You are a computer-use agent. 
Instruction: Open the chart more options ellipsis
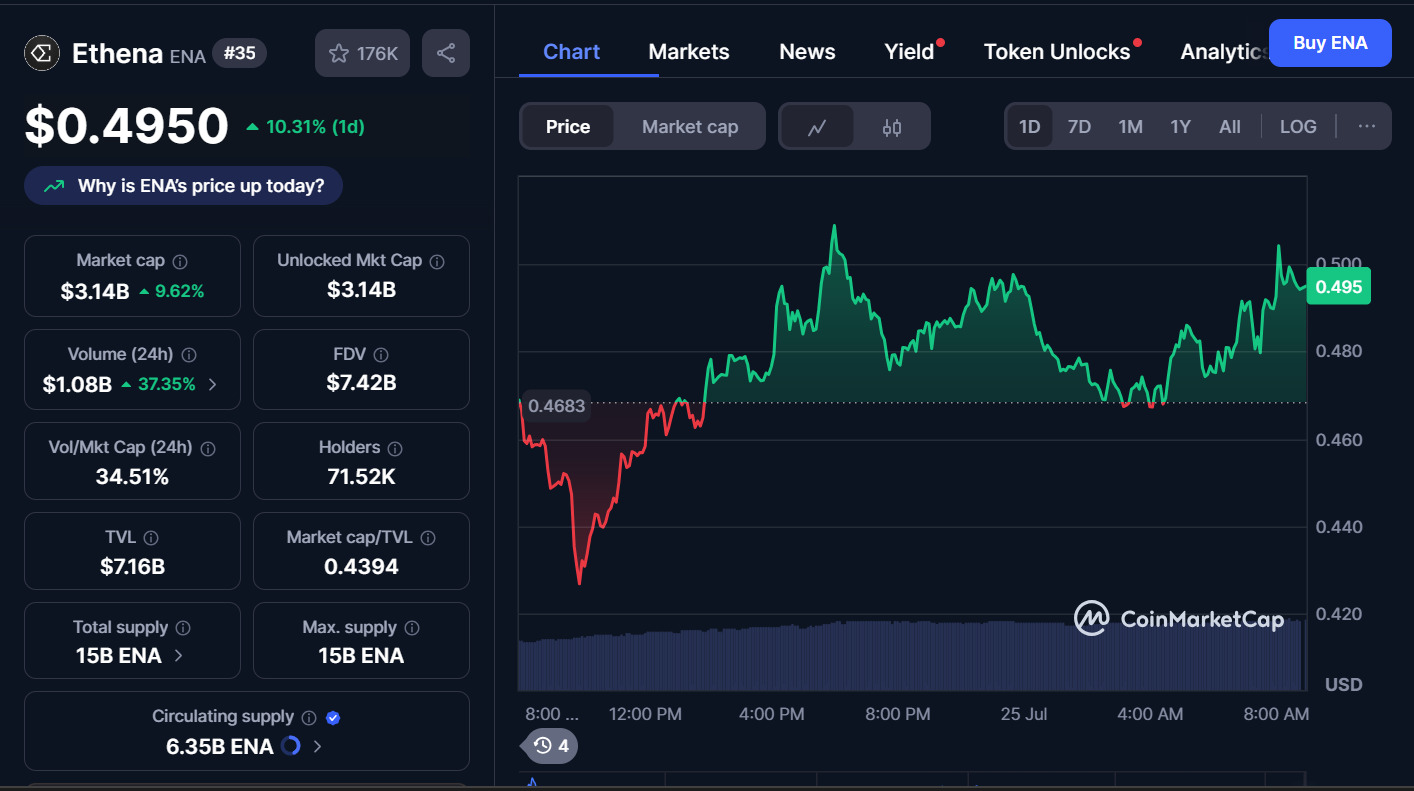click(x=1367, y=127)
